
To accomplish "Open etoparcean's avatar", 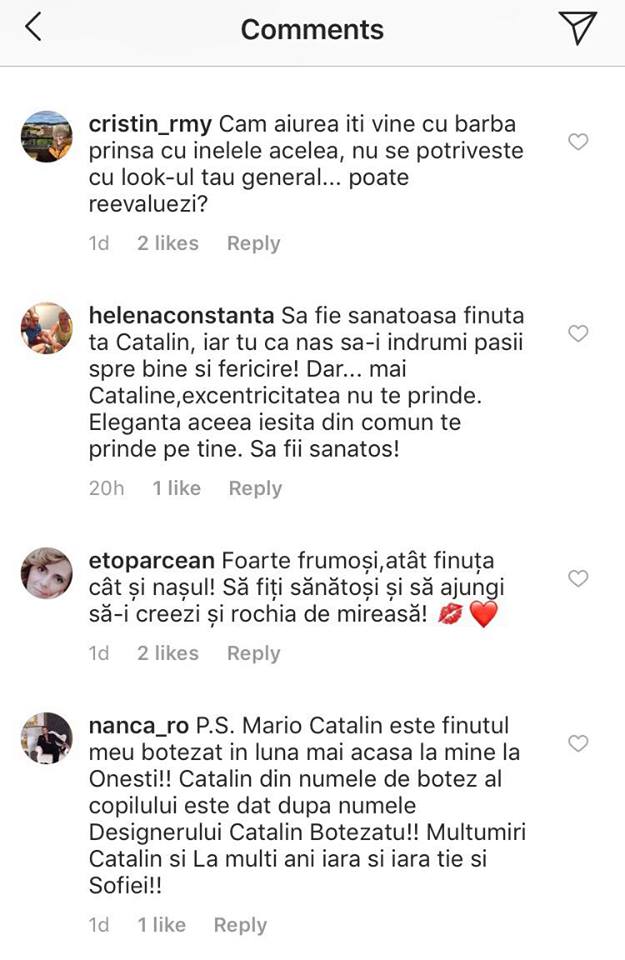I will click(47, 573).
